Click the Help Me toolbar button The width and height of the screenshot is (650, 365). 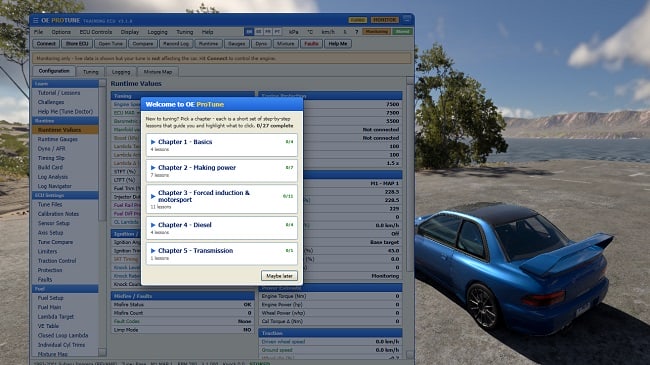(338, 44)
